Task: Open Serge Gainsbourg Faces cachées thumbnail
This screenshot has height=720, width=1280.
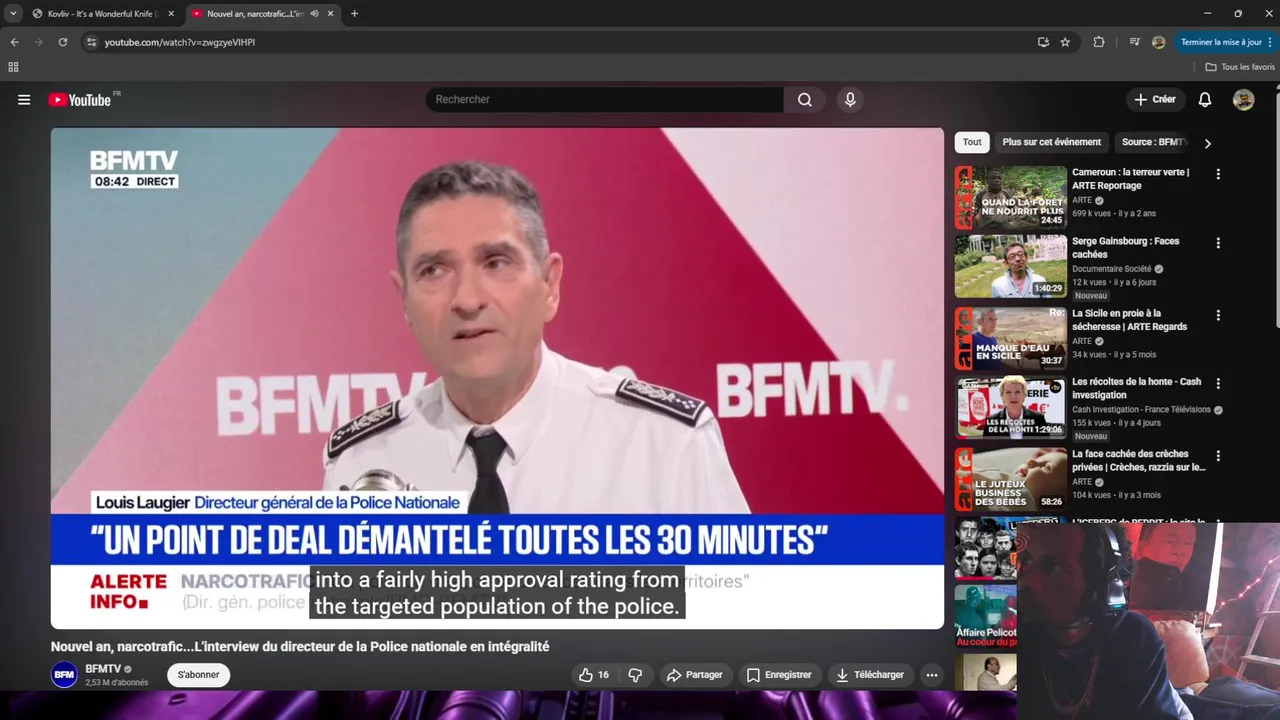Action: coord(1010,266)
